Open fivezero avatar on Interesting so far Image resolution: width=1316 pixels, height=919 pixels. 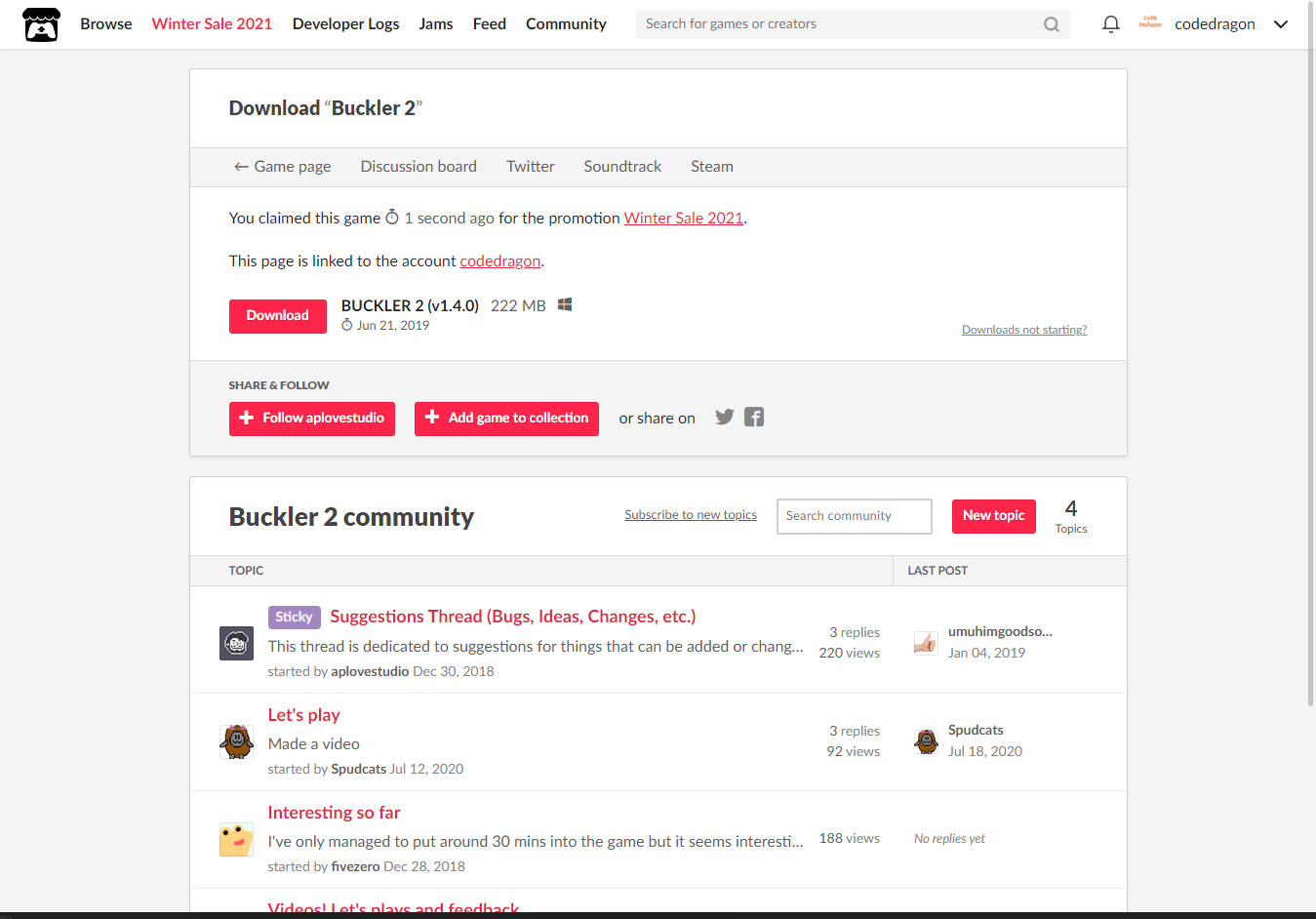(237, 839)
